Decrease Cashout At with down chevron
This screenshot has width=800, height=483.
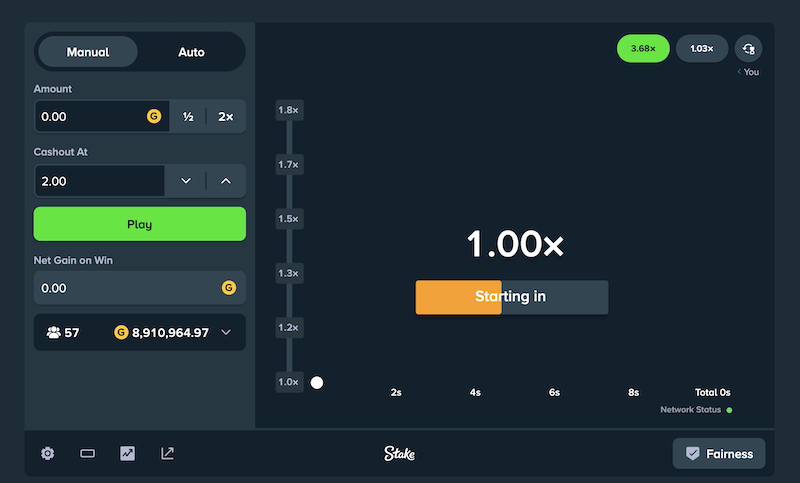point(185,181)
